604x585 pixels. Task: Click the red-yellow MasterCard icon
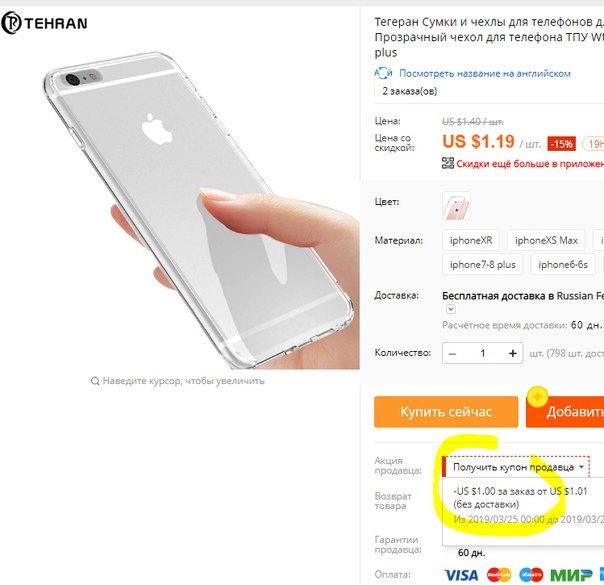click(499, 575)
